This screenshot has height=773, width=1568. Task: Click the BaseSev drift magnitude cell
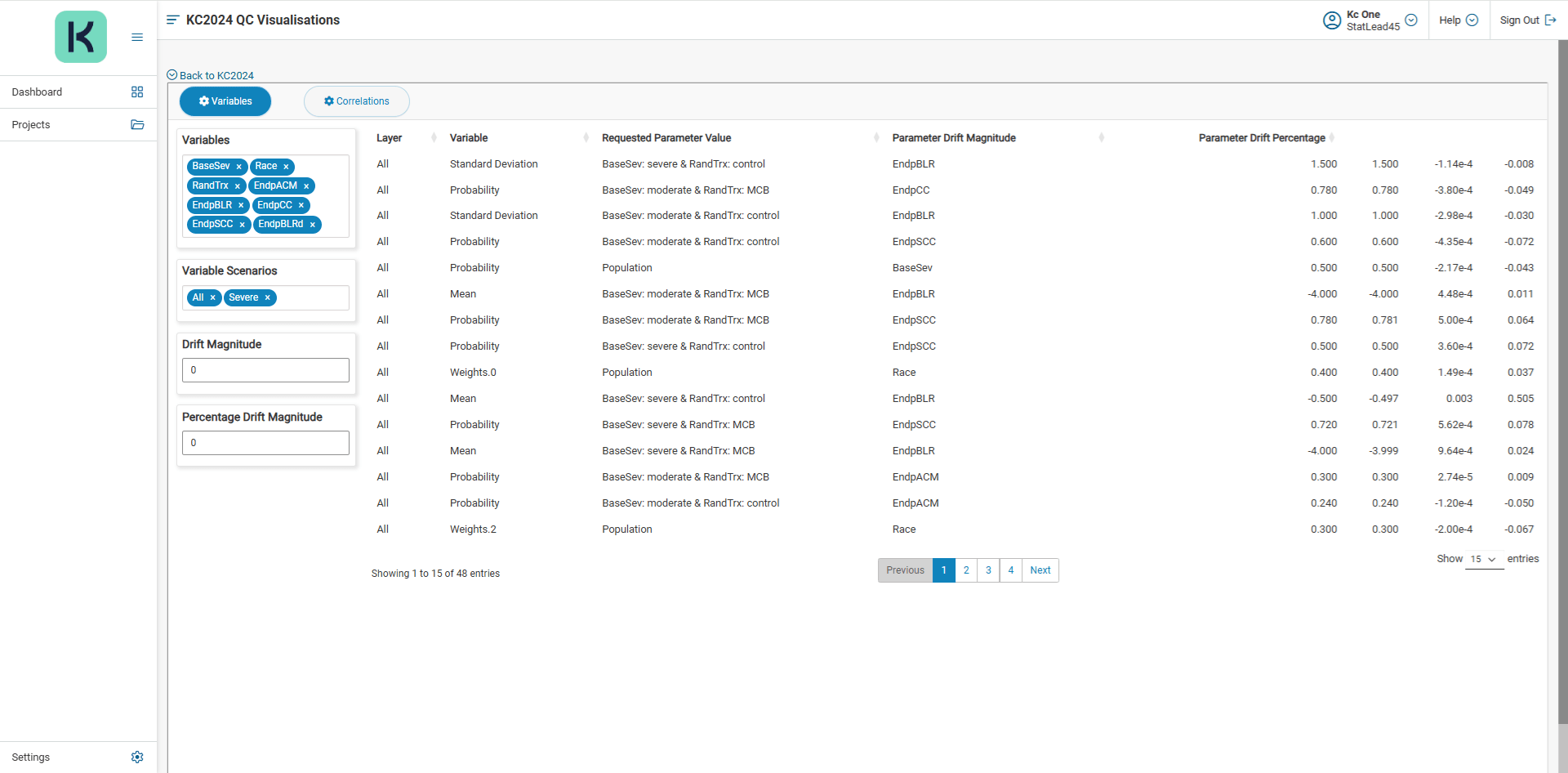(x=912, y=268)
